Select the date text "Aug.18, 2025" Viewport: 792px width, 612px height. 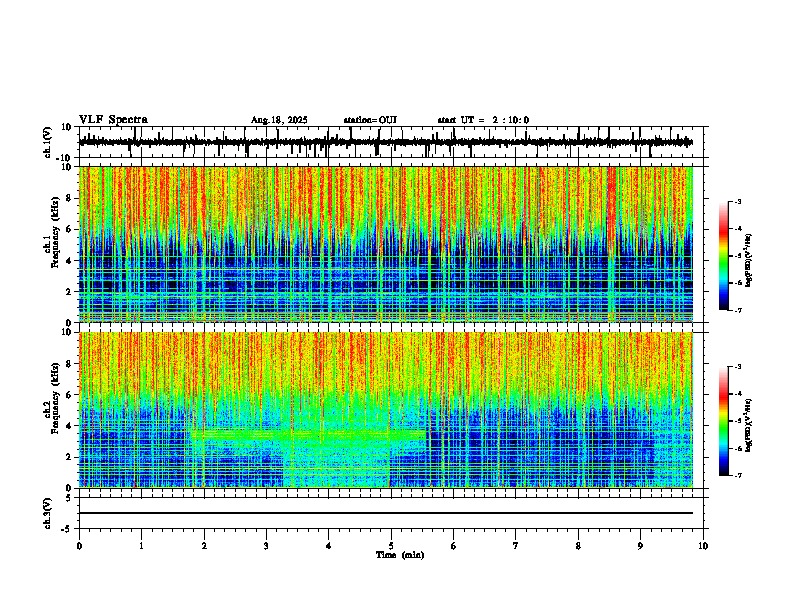point(279,120)
